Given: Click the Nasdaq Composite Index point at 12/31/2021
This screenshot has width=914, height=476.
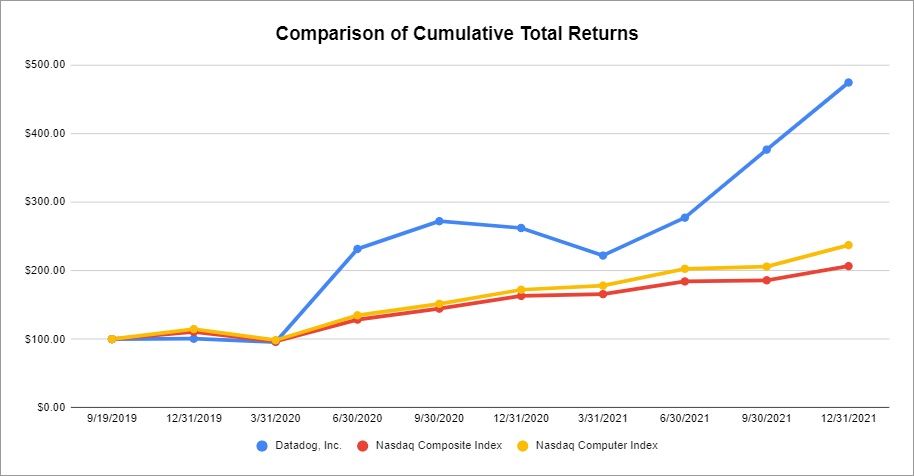Looking at the screenshot, I should [848, 266].
